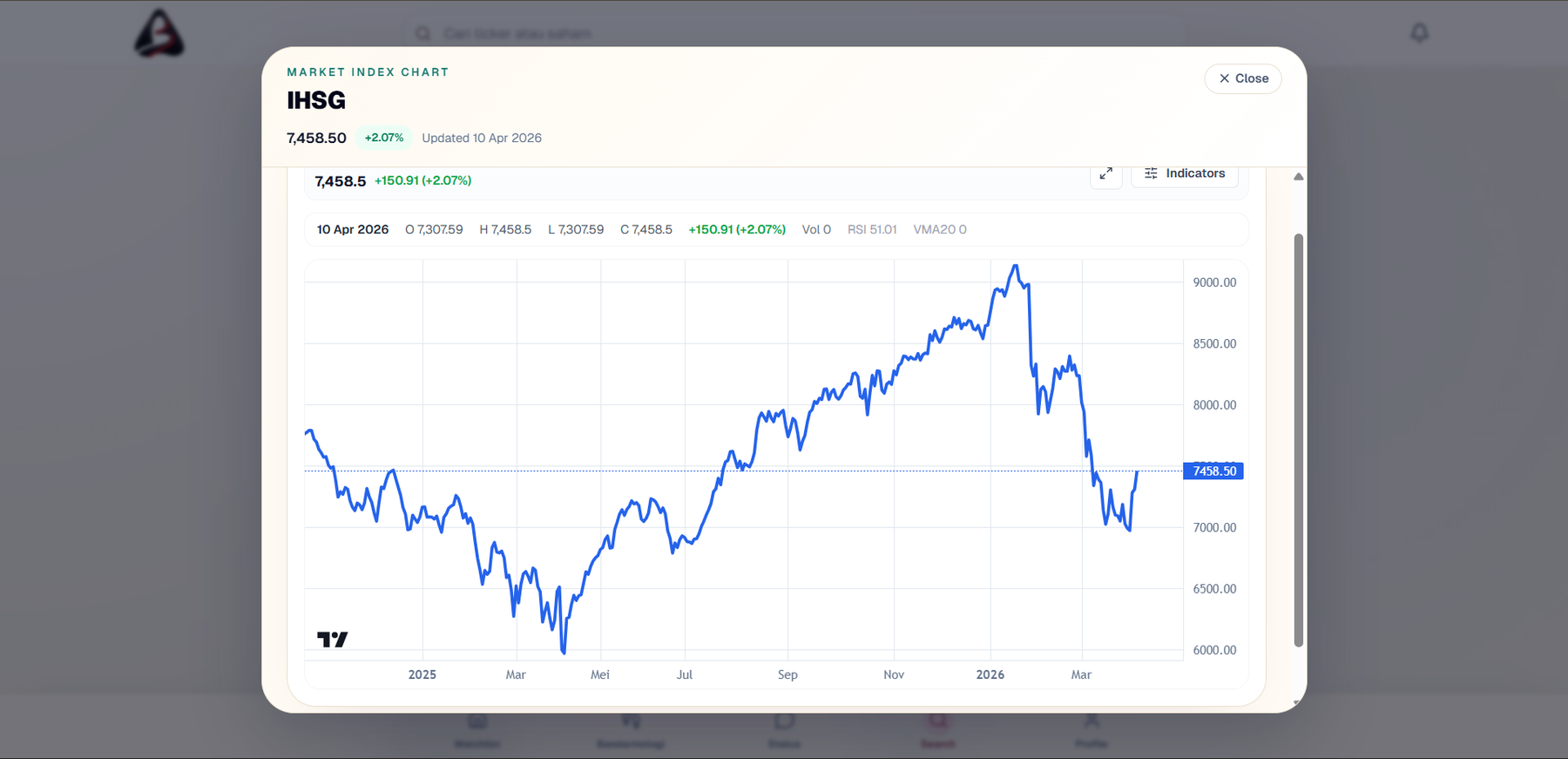Click the fullscreen expand chart icon

click(x=1105, y=173)
